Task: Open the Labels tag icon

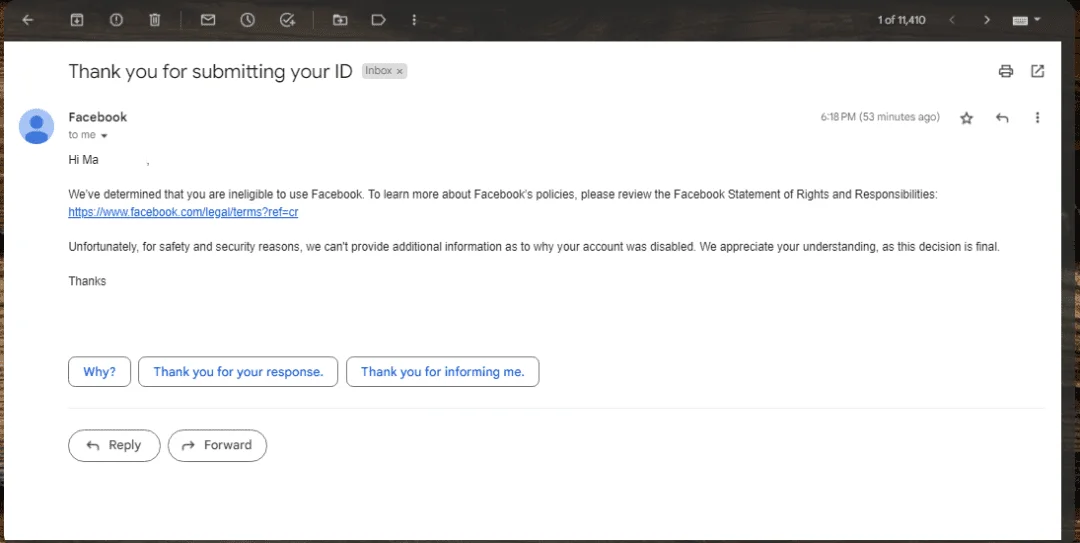Action: (x=378, y=20)
